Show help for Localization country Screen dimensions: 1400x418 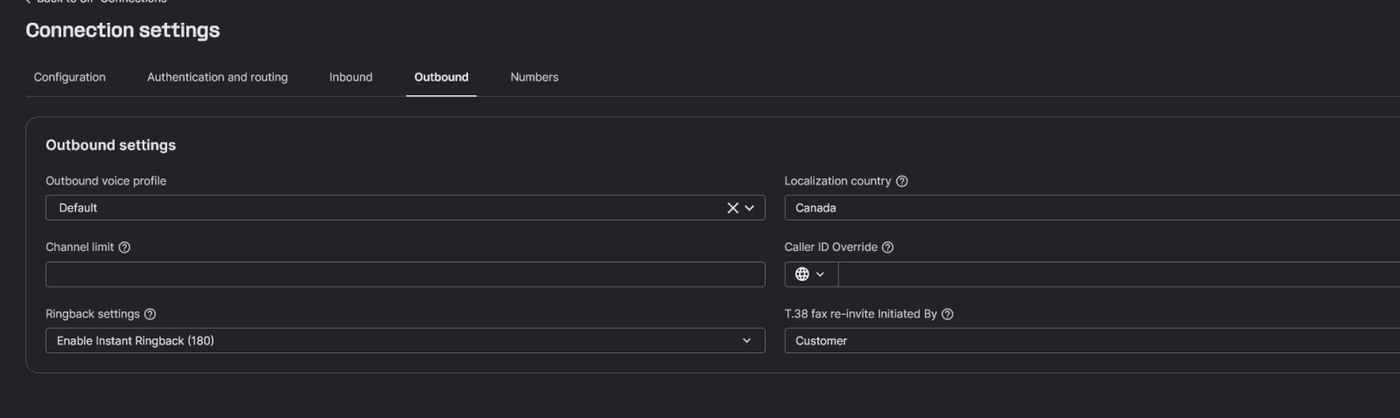coord(902,181)
